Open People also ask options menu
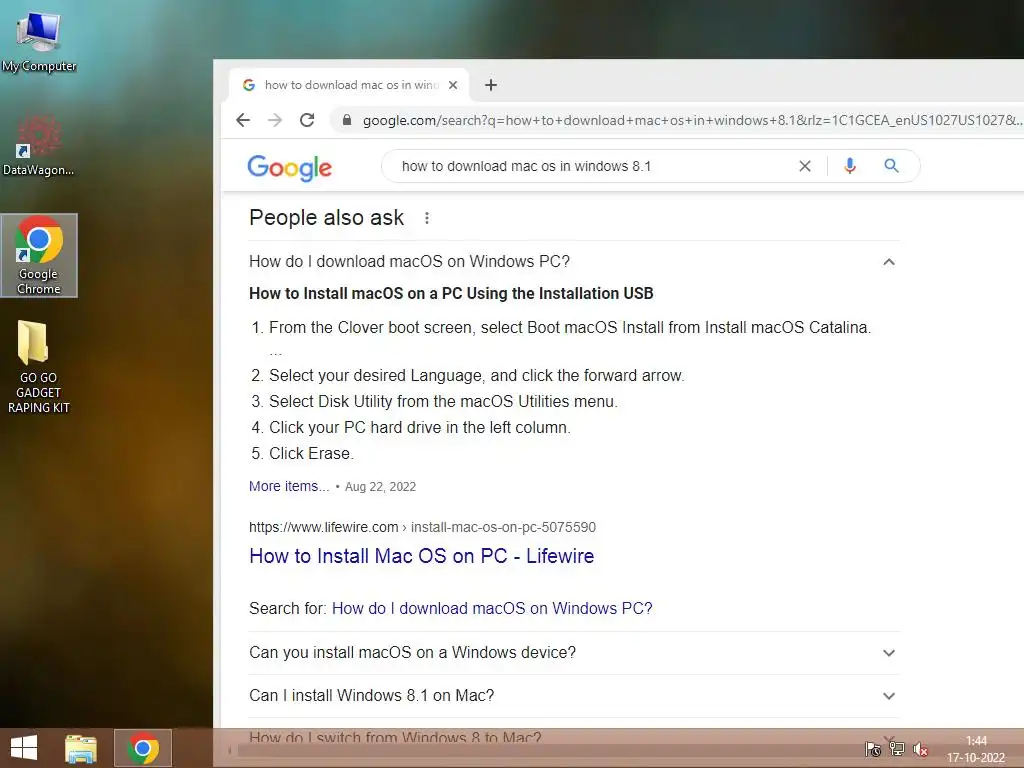 [x=426, y=218]
